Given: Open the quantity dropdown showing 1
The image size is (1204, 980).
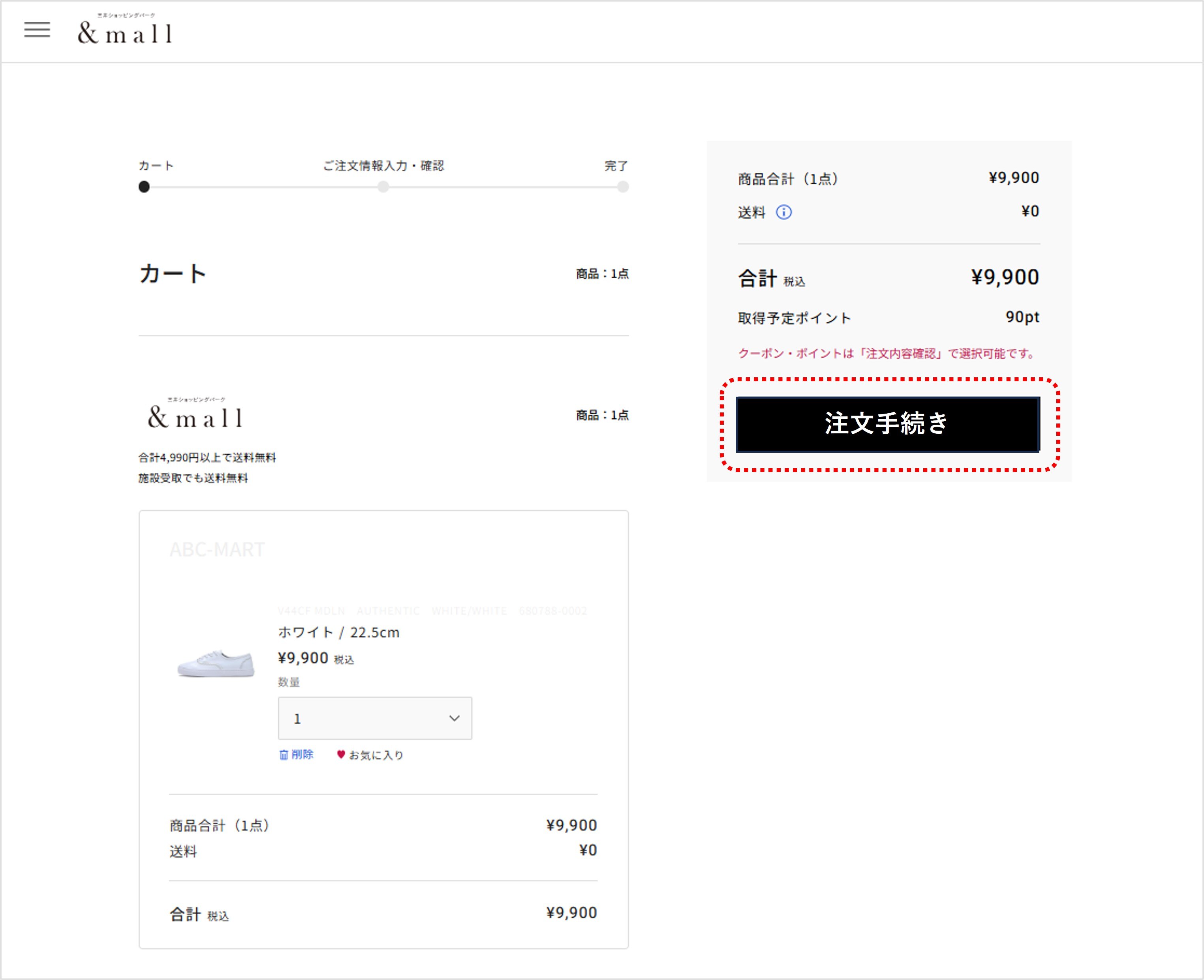Looking at the screenshot, I should (375, 718).
